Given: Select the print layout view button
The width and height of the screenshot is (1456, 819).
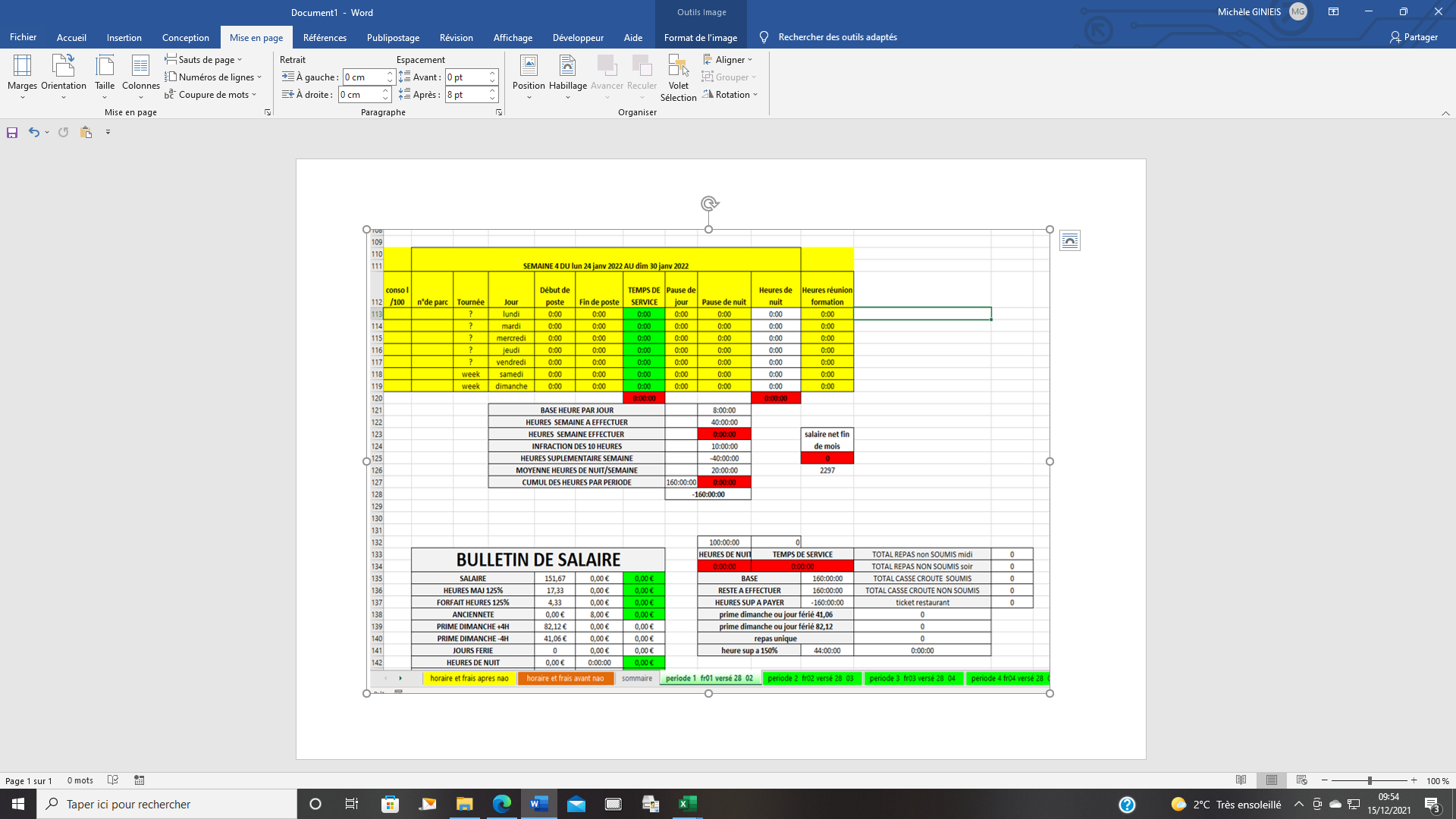Looking at the screenshot, I should click(1272, 780).
